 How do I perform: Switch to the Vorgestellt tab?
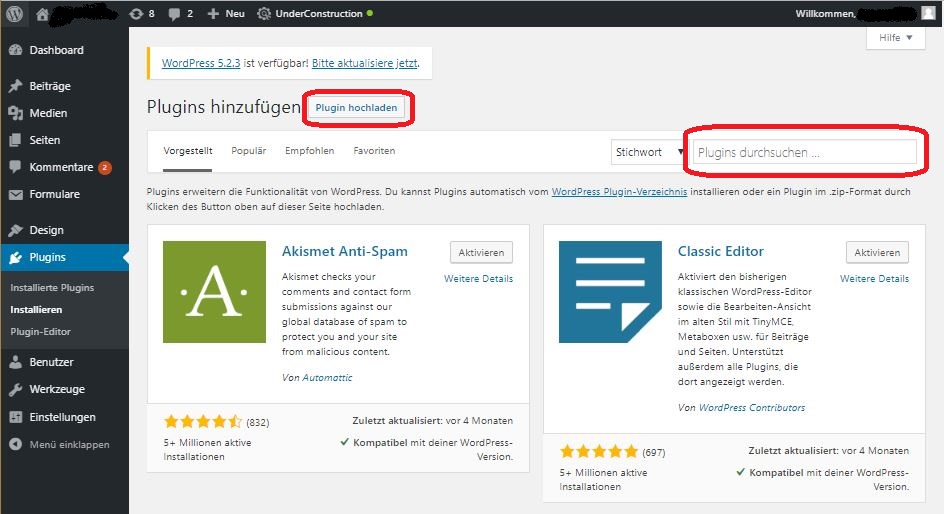[x=188, y=150]
